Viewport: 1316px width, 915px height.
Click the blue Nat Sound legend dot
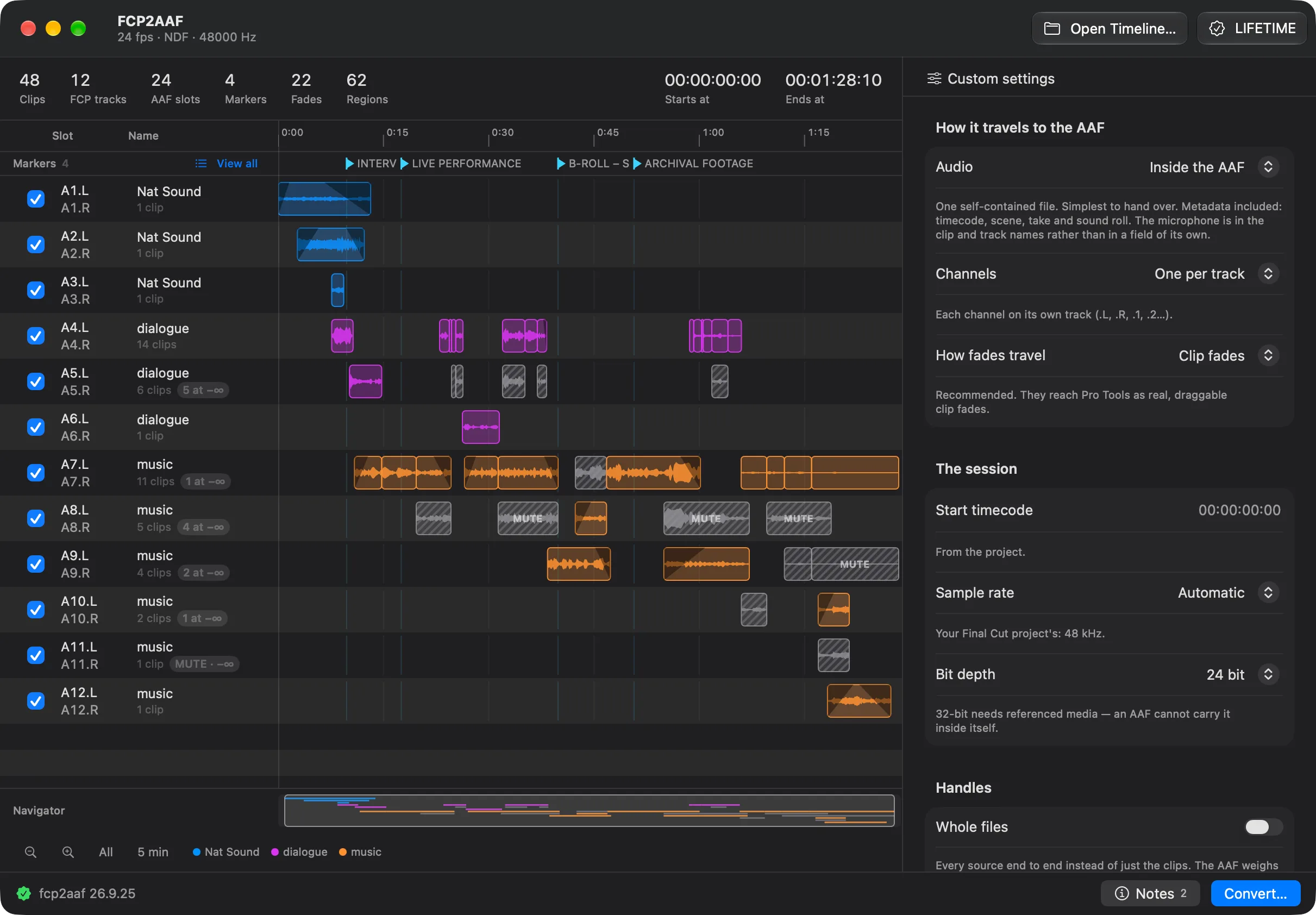click(197, 852)
